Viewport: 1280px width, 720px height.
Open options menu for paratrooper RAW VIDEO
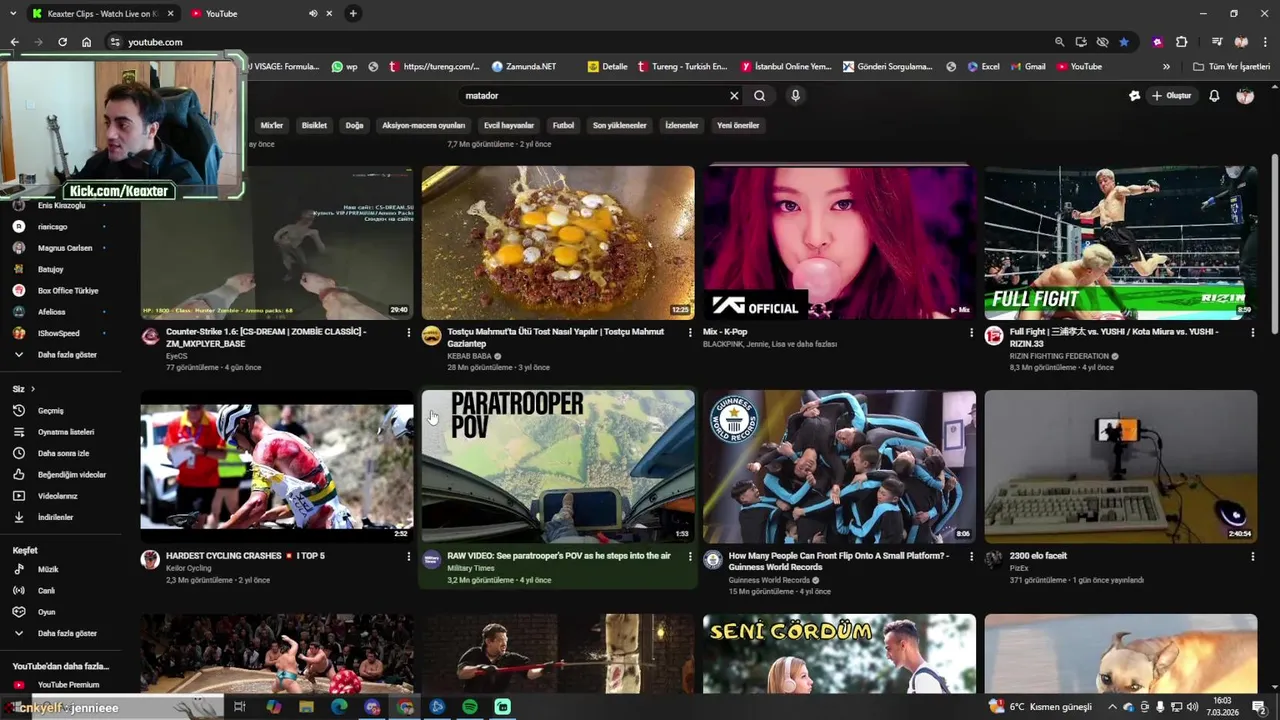(689, 556)
